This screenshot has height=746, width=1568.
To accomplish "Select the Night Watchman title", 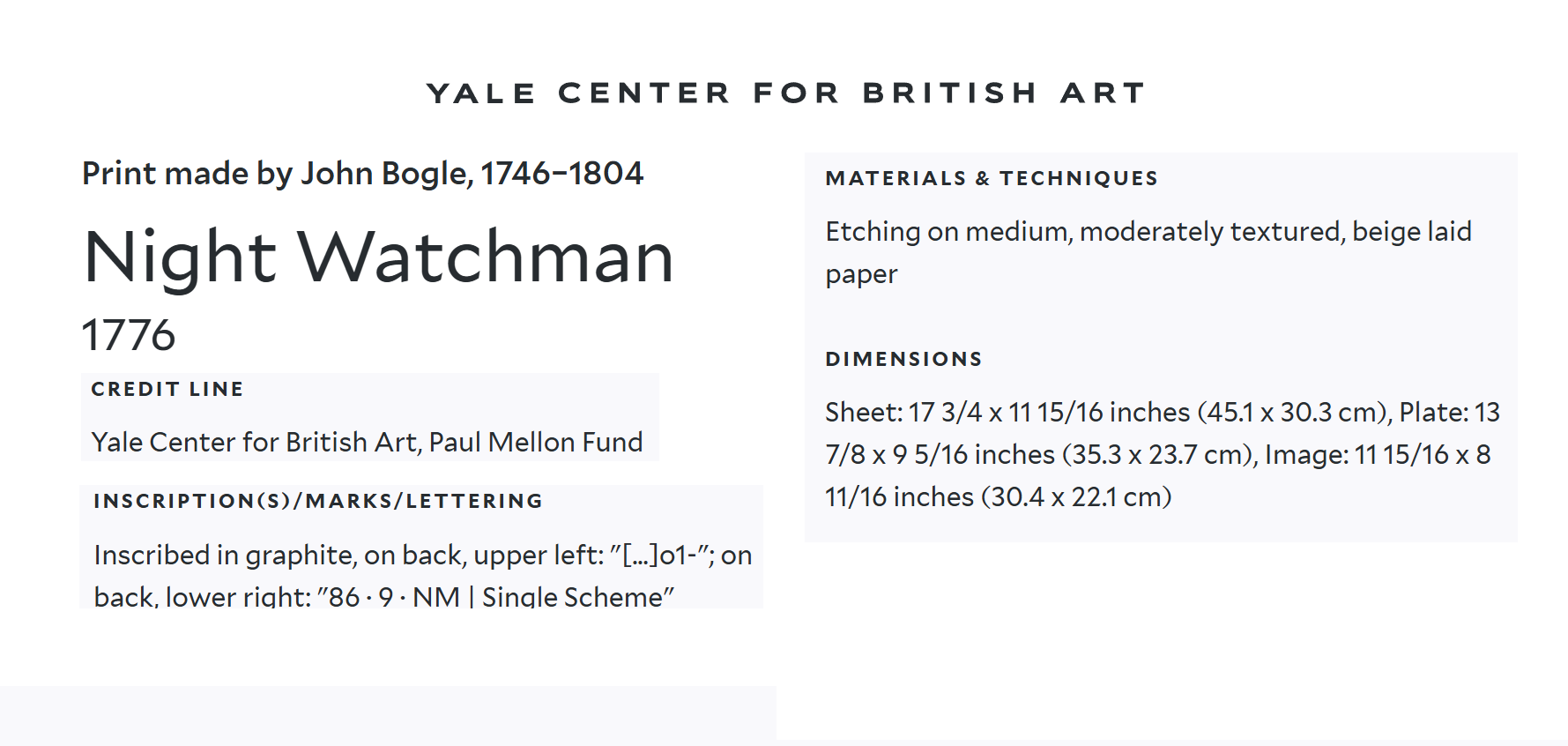I will [379, 257].
